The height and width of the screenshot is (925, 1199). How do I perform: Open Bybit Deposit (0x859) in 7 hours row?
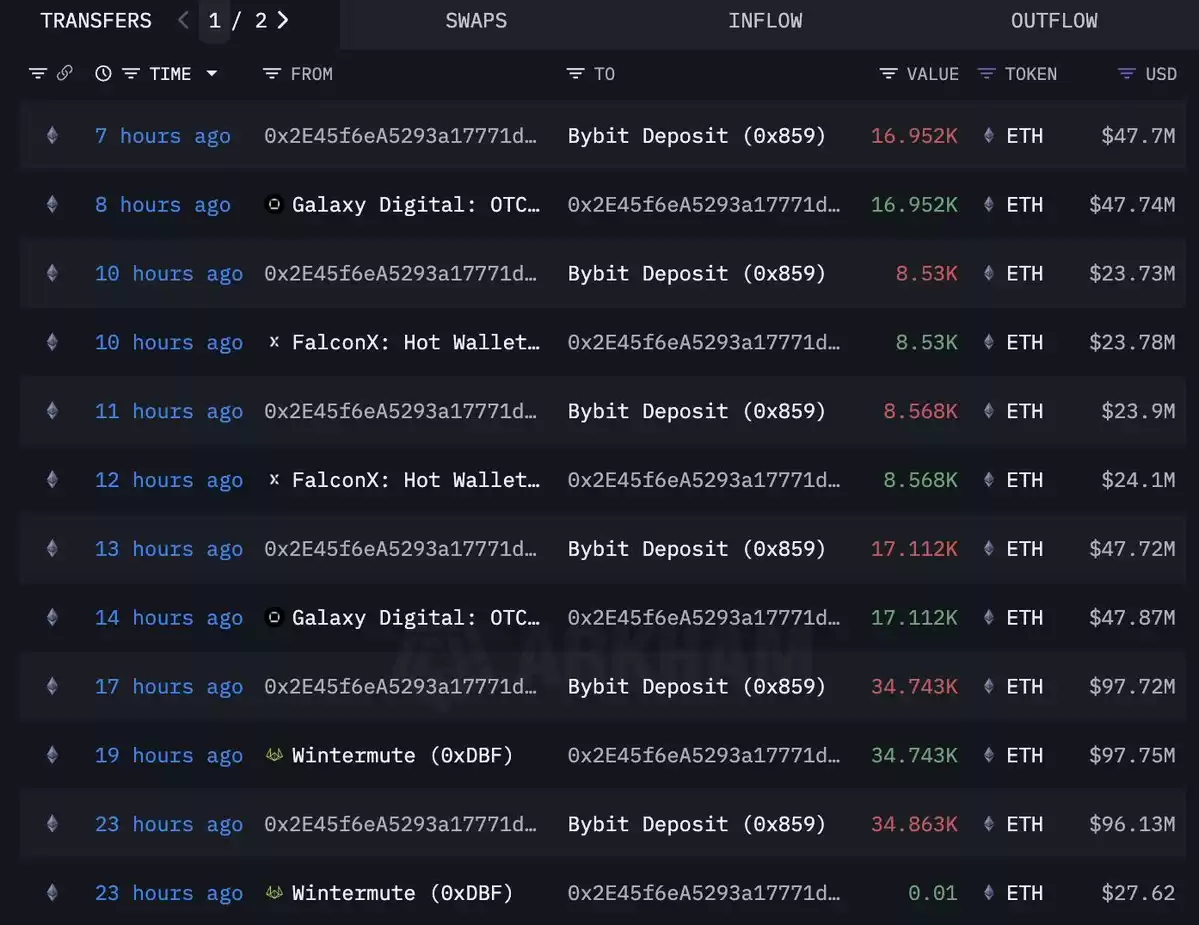[x=697, y=136]
